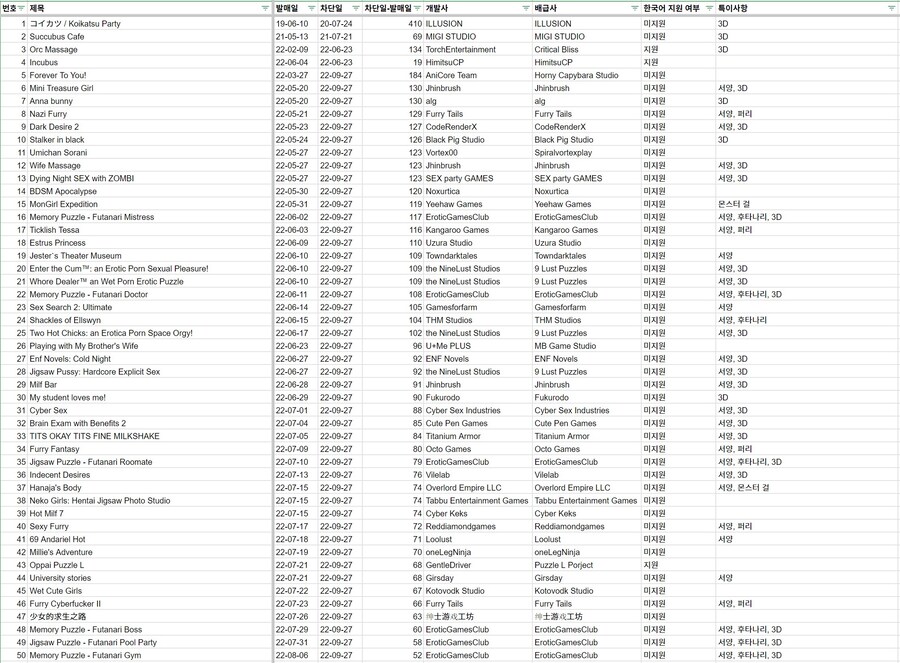The width and height of the screenshot is (900, 663).
Task: Click the 'Memory Puzzle - Futanari Gym' title cell
Action: [150, 655]
